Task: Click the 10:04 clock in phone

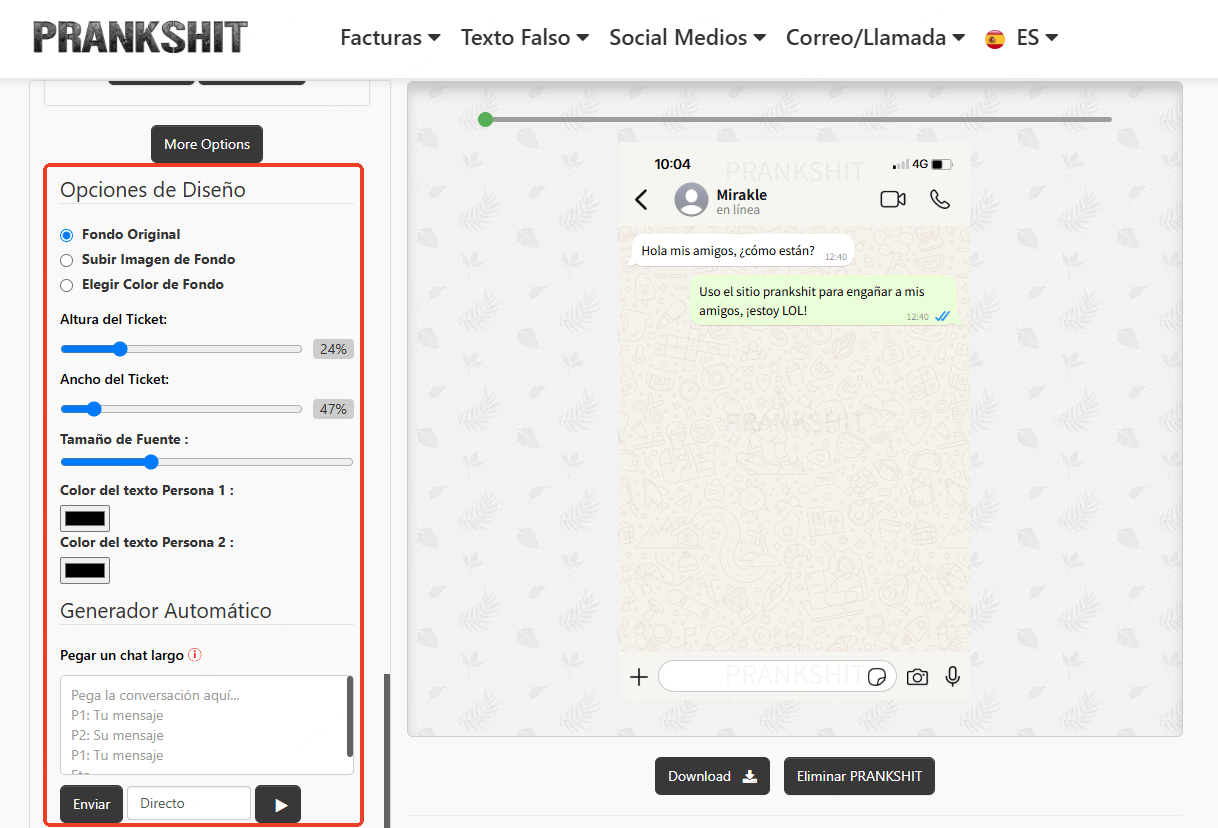Action: [x=672, y=164]
